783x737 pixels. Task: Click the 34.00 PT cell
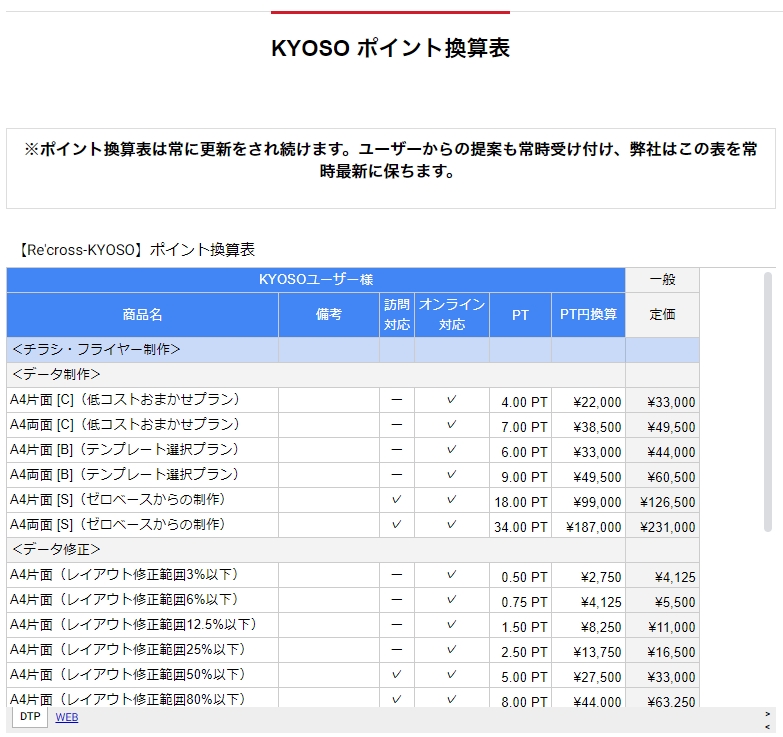(520, 526)
